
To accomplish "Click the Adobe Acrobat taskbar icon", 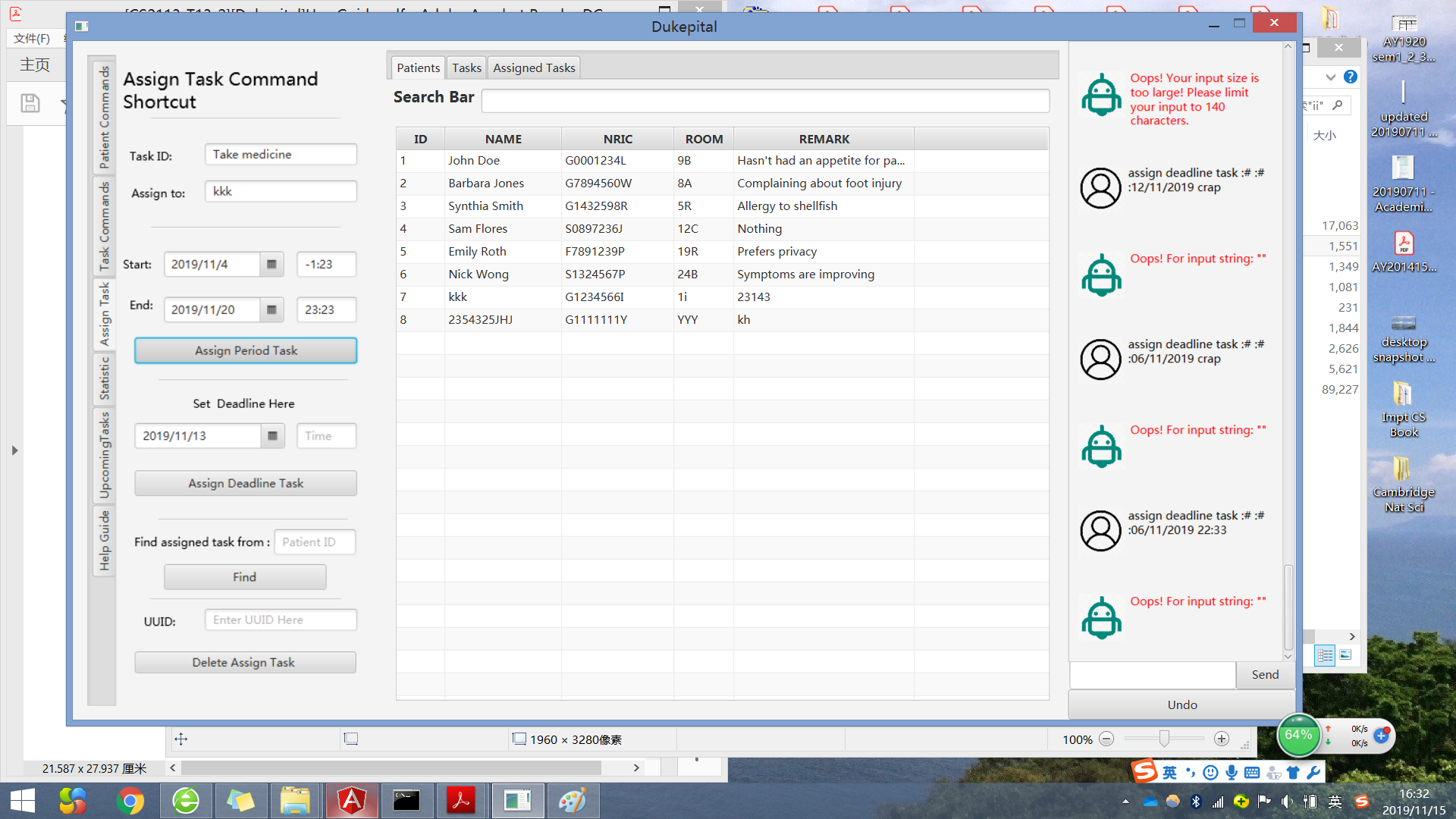I will pyautogui.click(x=460, y=801).
